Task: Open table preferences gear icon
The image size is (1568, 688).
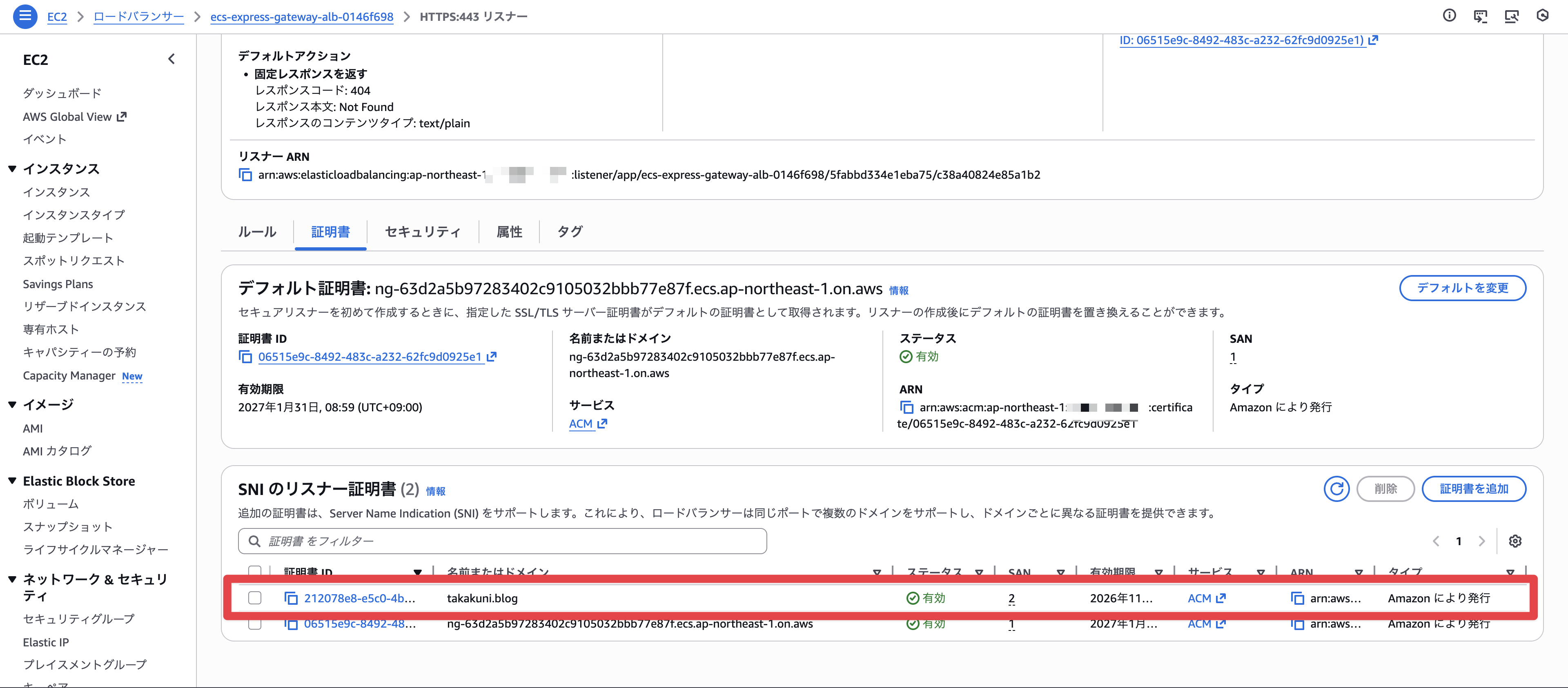Action: coord(1515,542)
